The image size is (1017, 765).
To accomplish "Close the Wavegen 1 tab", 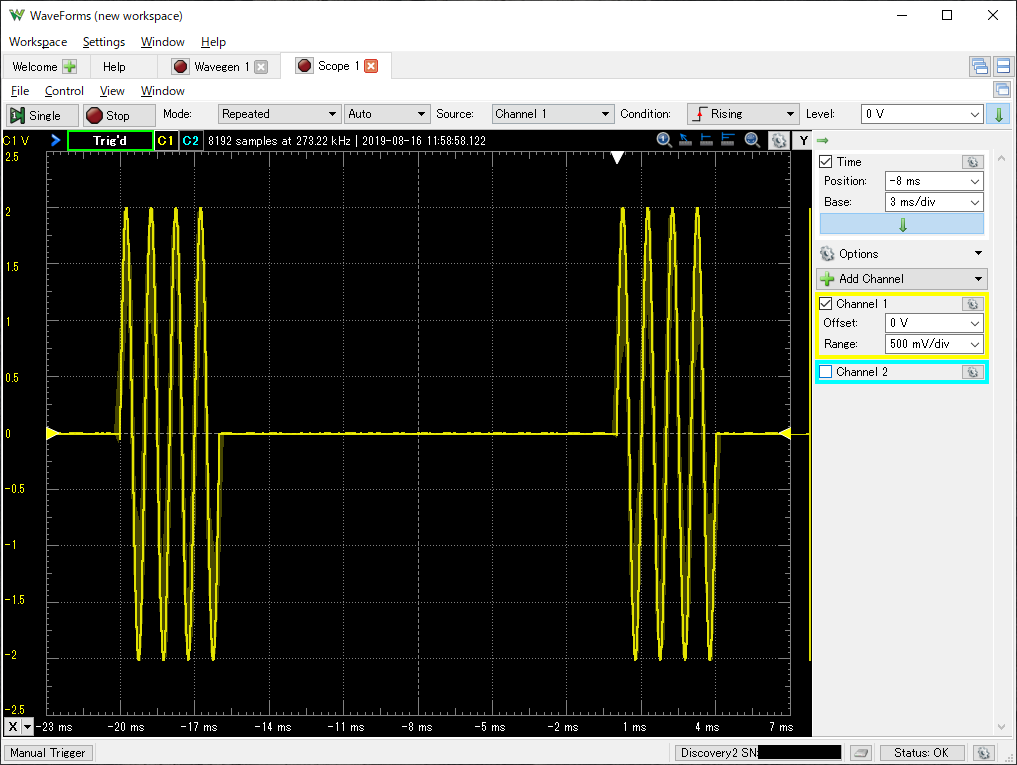I will tap(261, 67).
